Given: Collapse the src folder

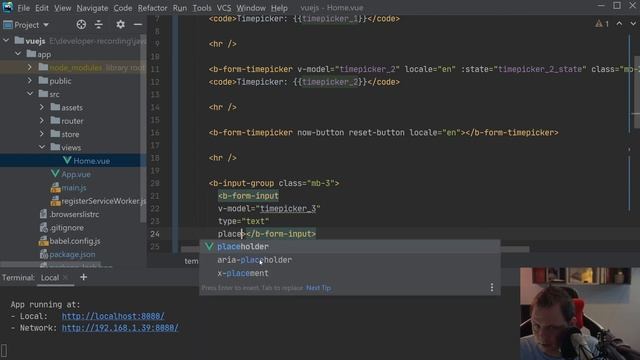Looking at the screenshot, I should (30, 94).
